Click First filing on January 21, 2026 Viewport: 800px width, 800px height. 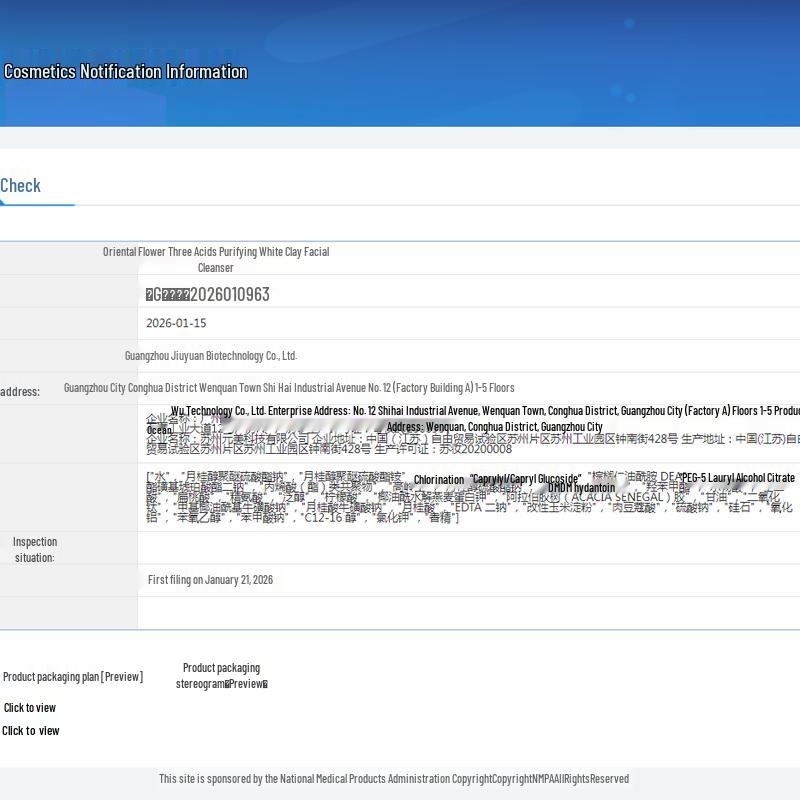(x=210, y=580)
